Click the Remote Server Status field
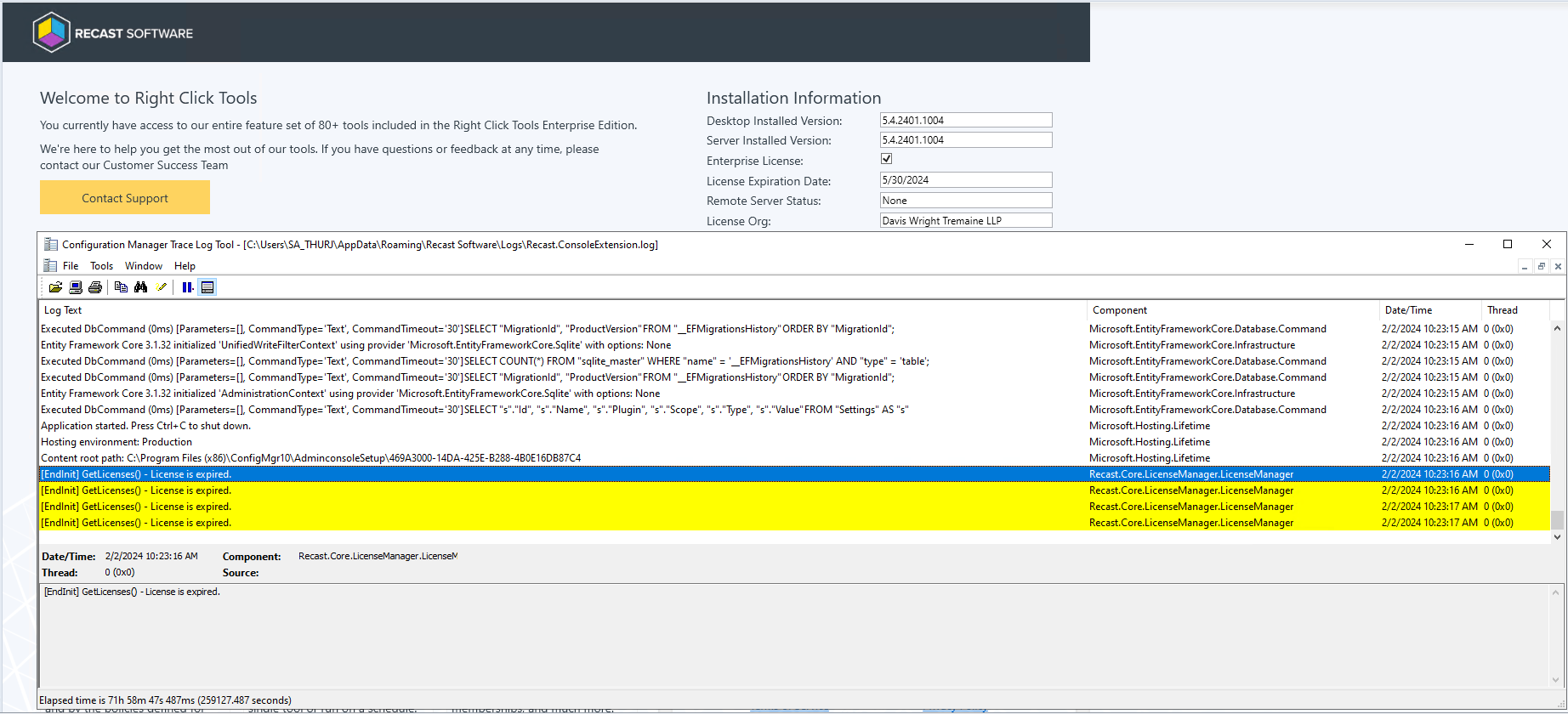 [x=966, y=201]
